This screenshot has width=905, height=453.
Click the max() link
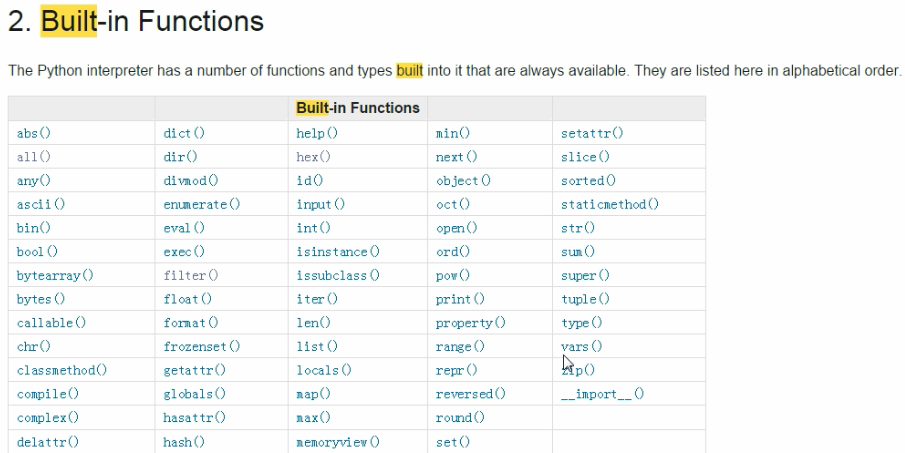point(314,417)
